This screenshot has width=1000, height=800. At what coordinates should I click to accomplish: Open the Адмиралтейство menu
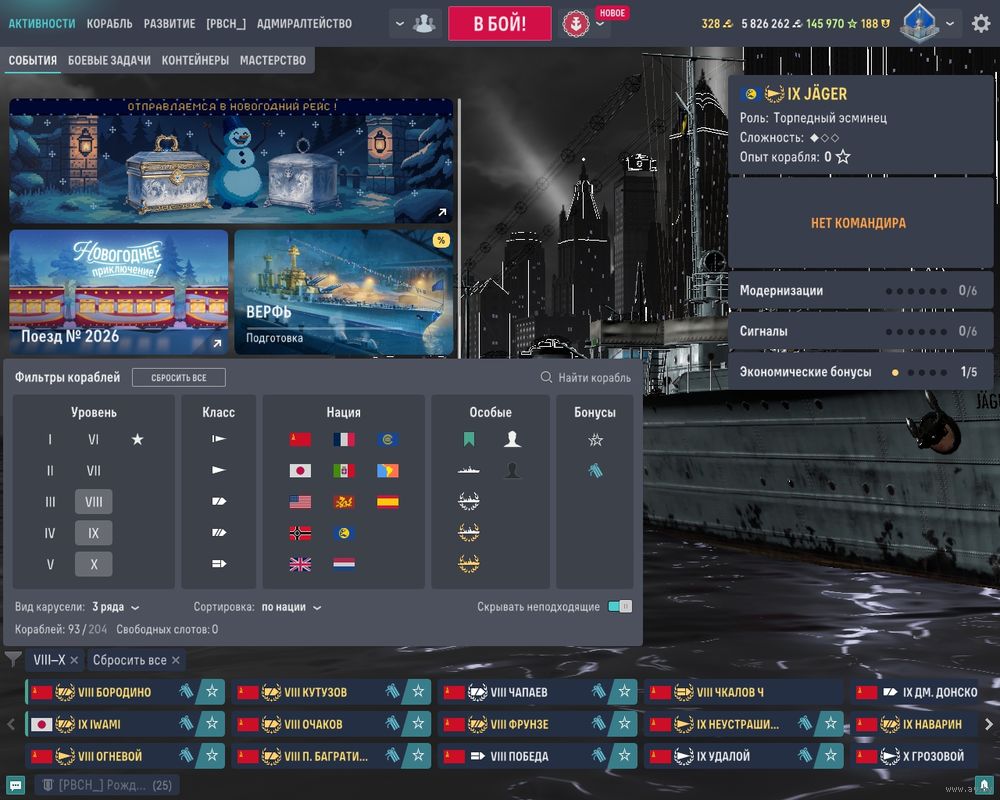tap(304, 23)
